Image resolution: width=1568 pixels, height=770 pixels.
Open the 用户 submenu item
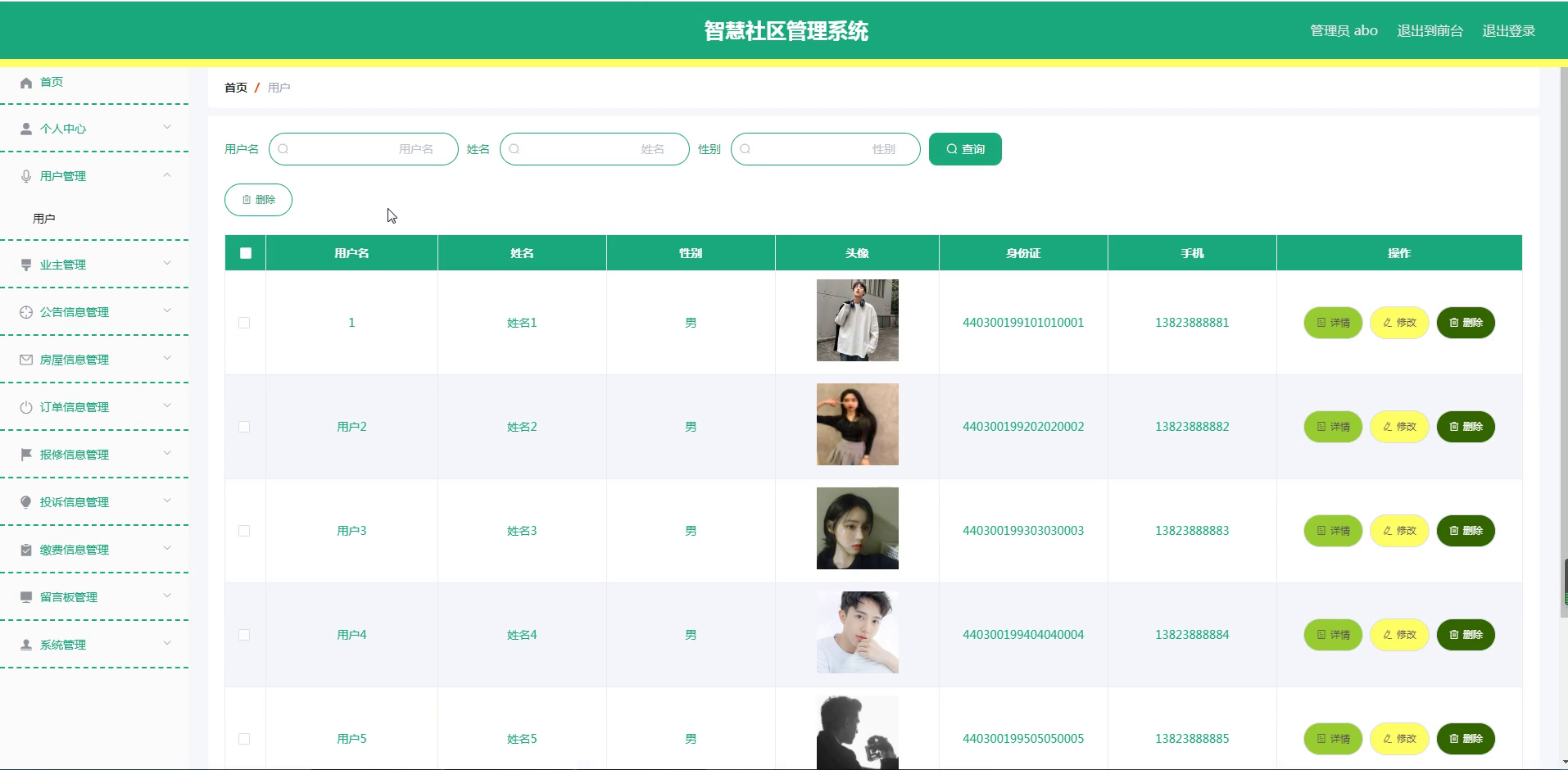click(44, 219)
